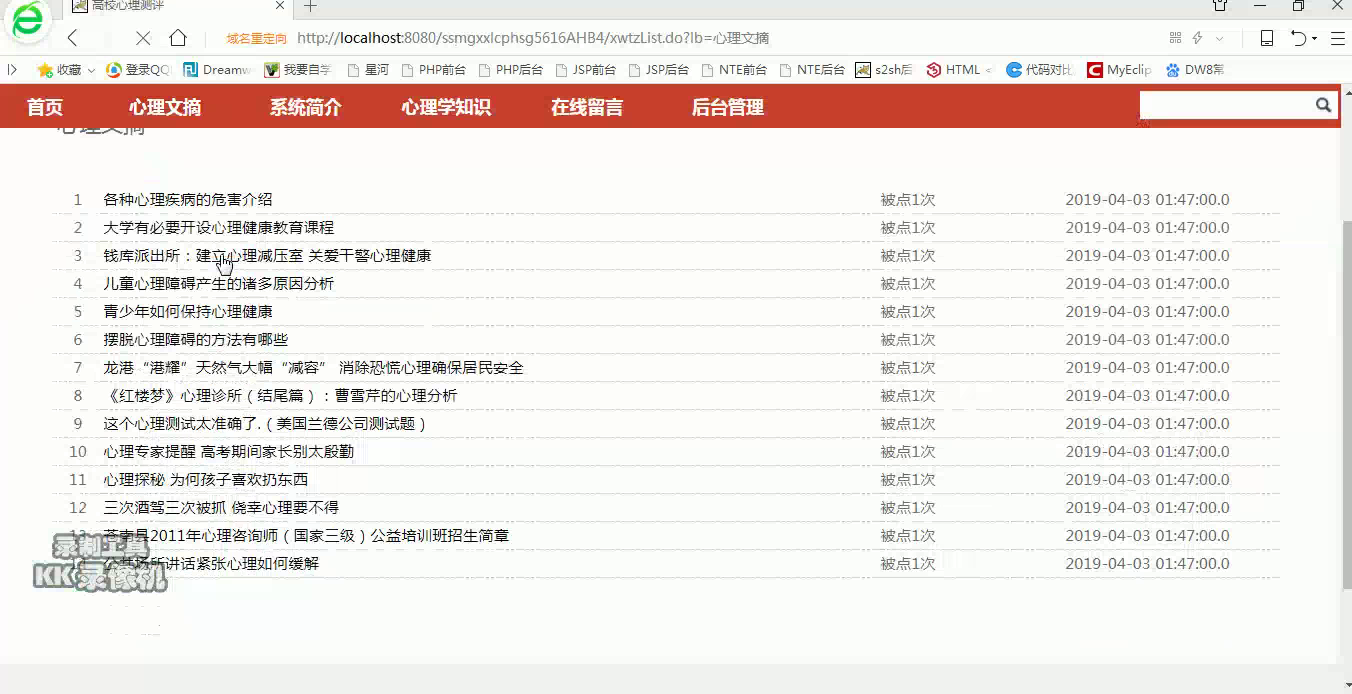Open the NTE前台 bookmark

(734, 70)
